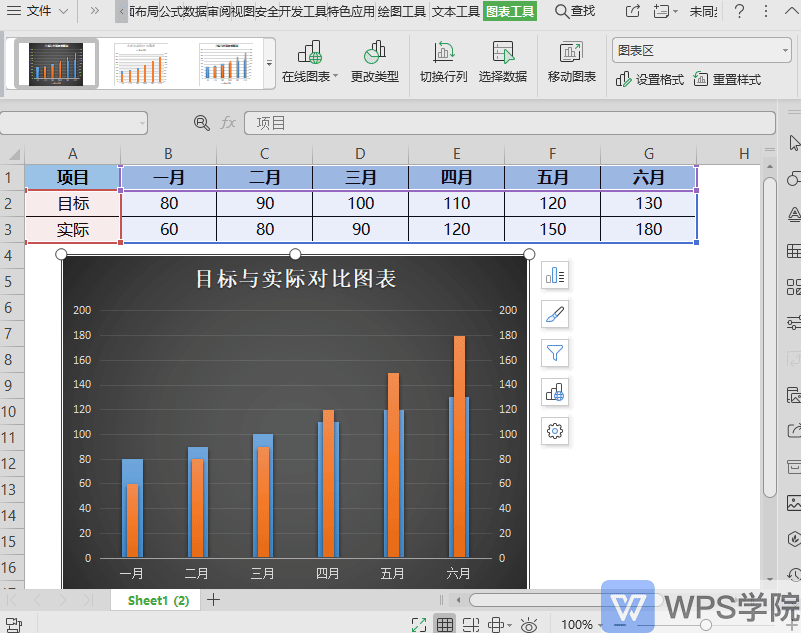Switch rows and columns (切换行列)
The image size is (801, 633).
pos(443,62)
